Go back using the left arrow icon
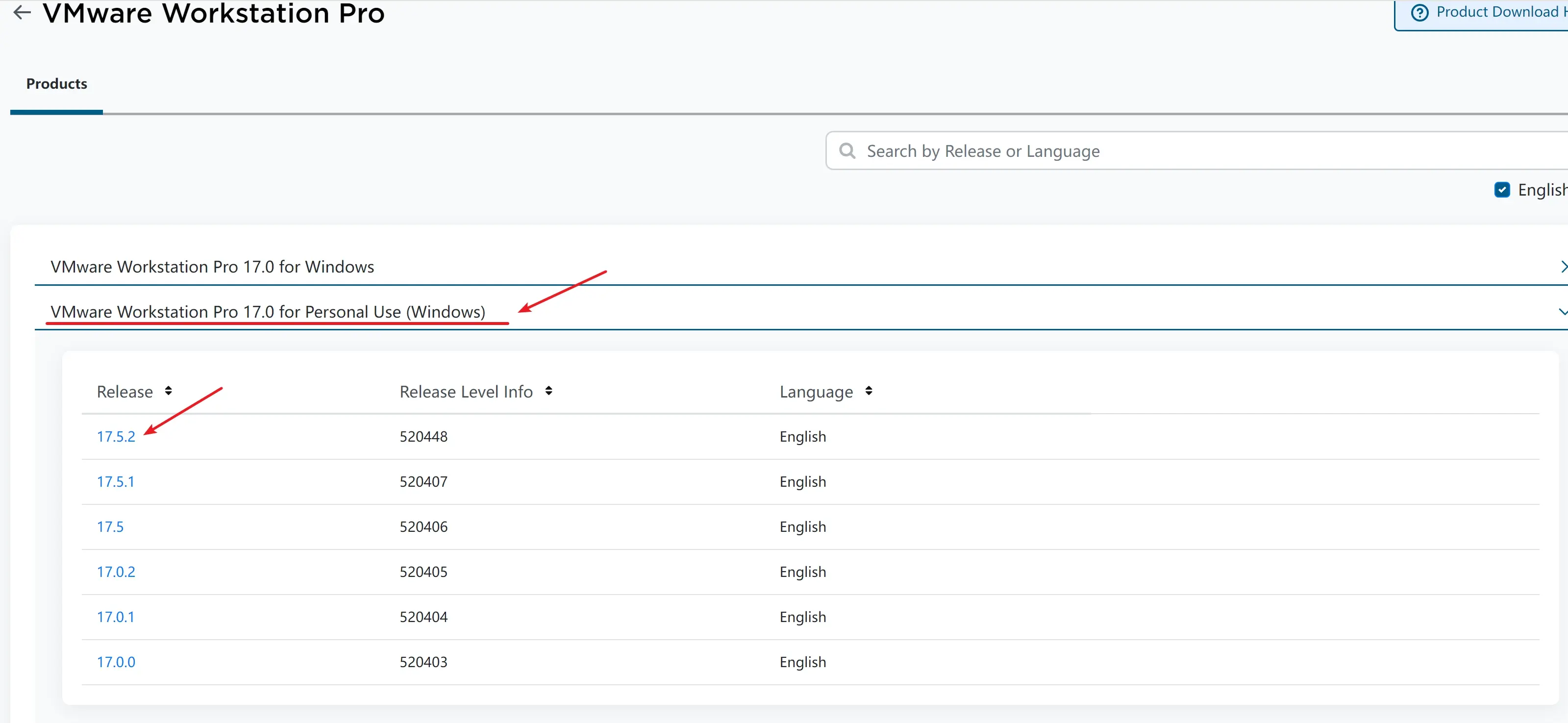This screenshot has width=1568, height=723. [x=22, y=12]
